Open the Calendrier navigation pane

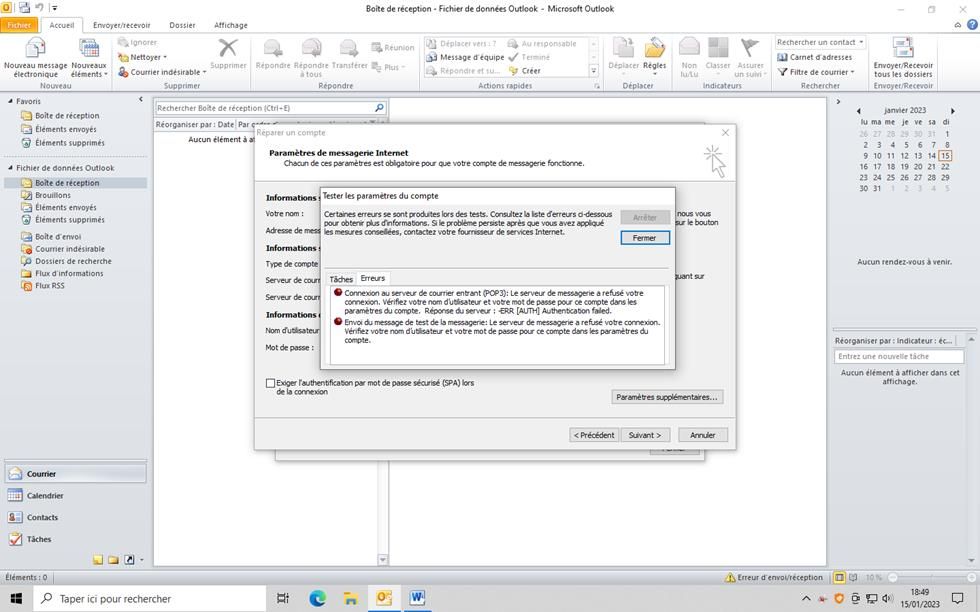click(45, 496)
